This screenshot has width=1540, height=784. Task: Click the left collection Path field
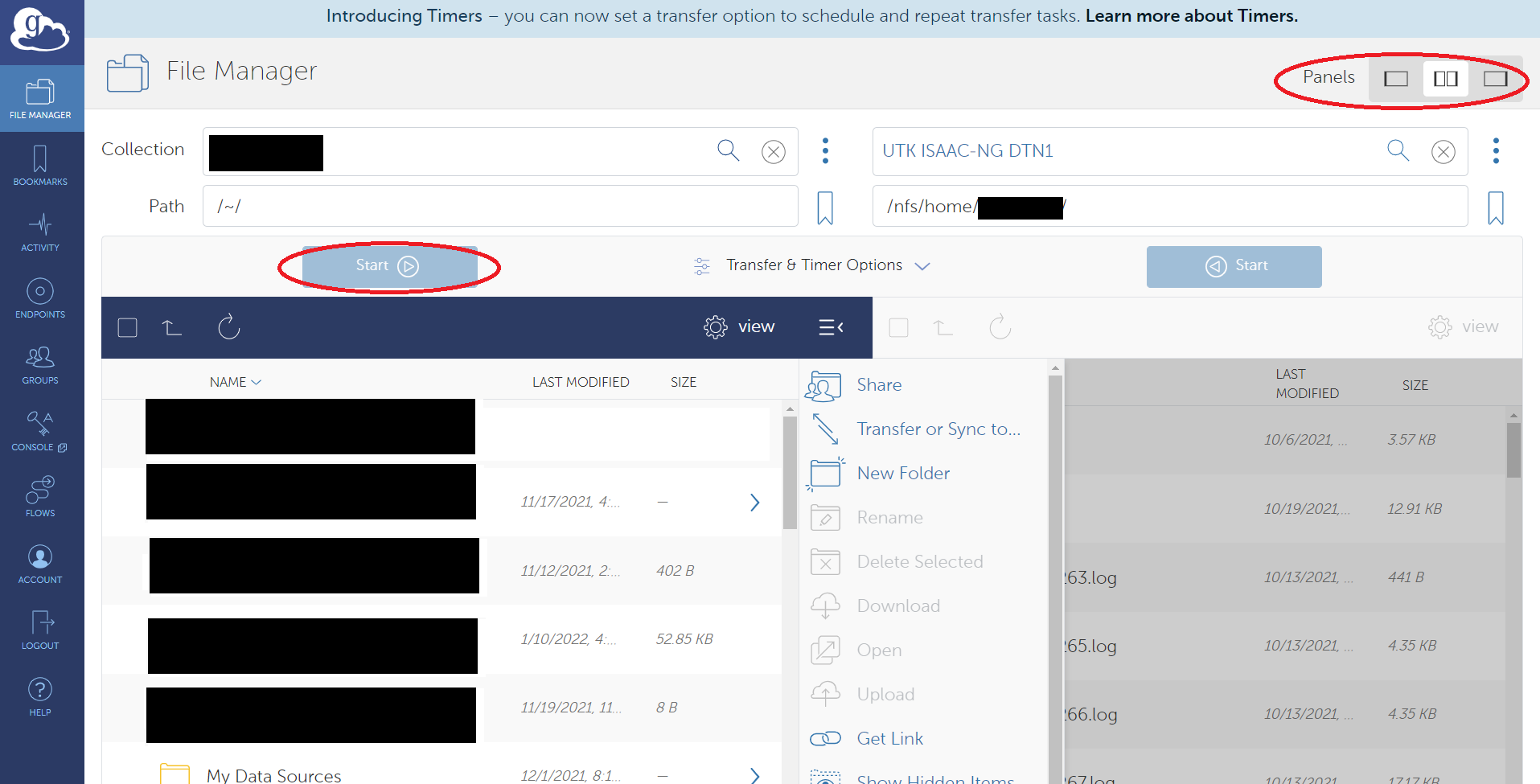[499, 206]
